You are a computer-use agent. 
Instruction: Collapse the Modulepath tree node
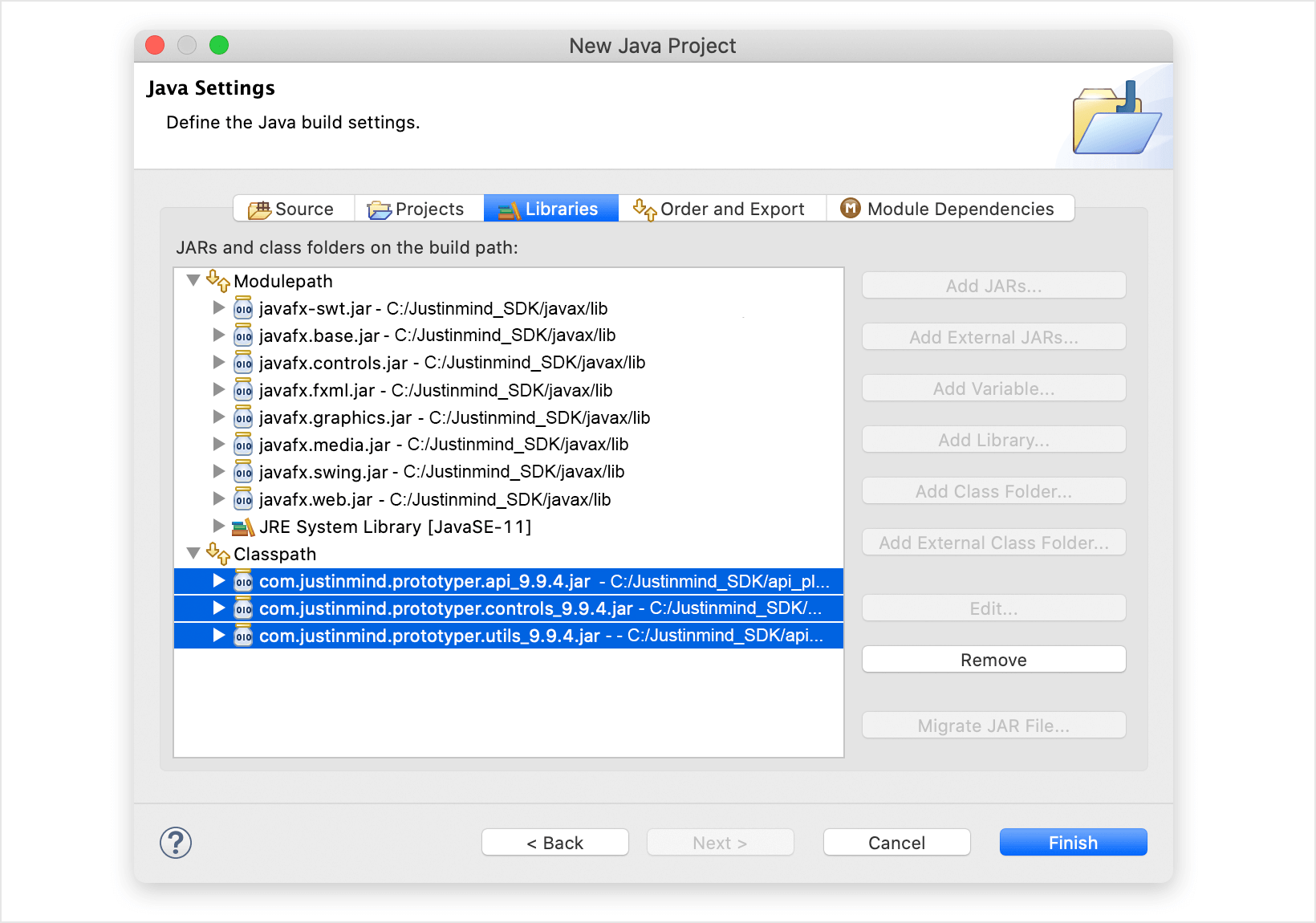[x=193, y=280]
